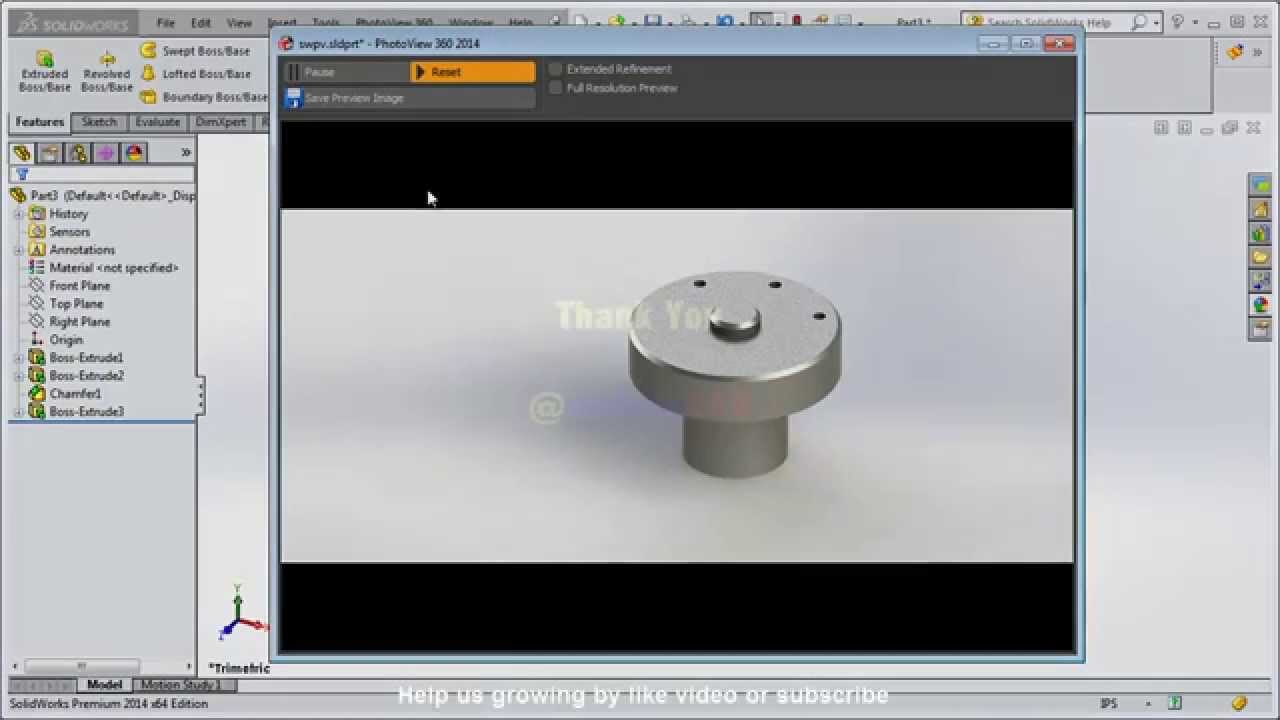Choose the Swept Boss/Base feature
The width and height of the screenshot is (1280, 720).
195,51
